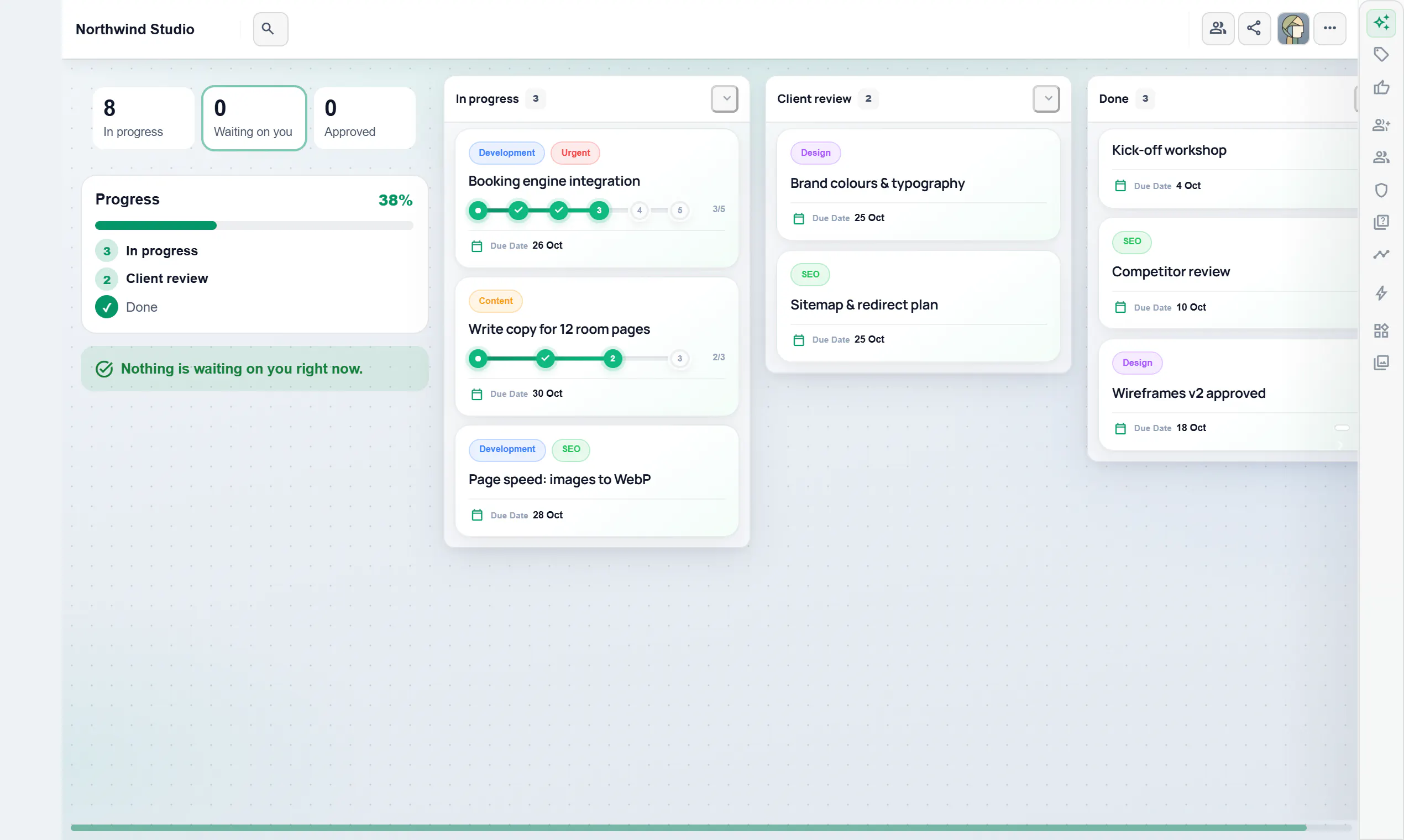This screenshot has width=1404, height=840.
Task: Open the user avatar profile
Action: tap(1293, 28)
